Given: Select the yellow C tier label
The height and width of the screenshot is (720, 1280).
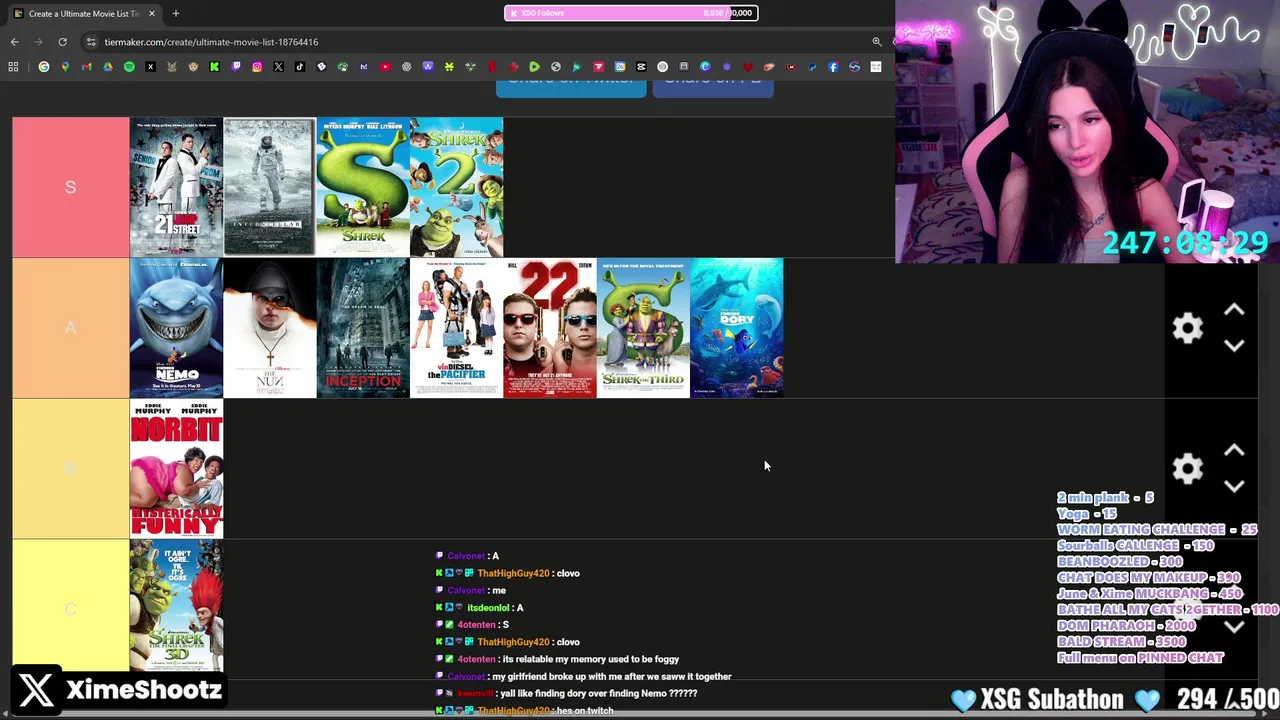Looking at the screenshot, I should [70, 609].
